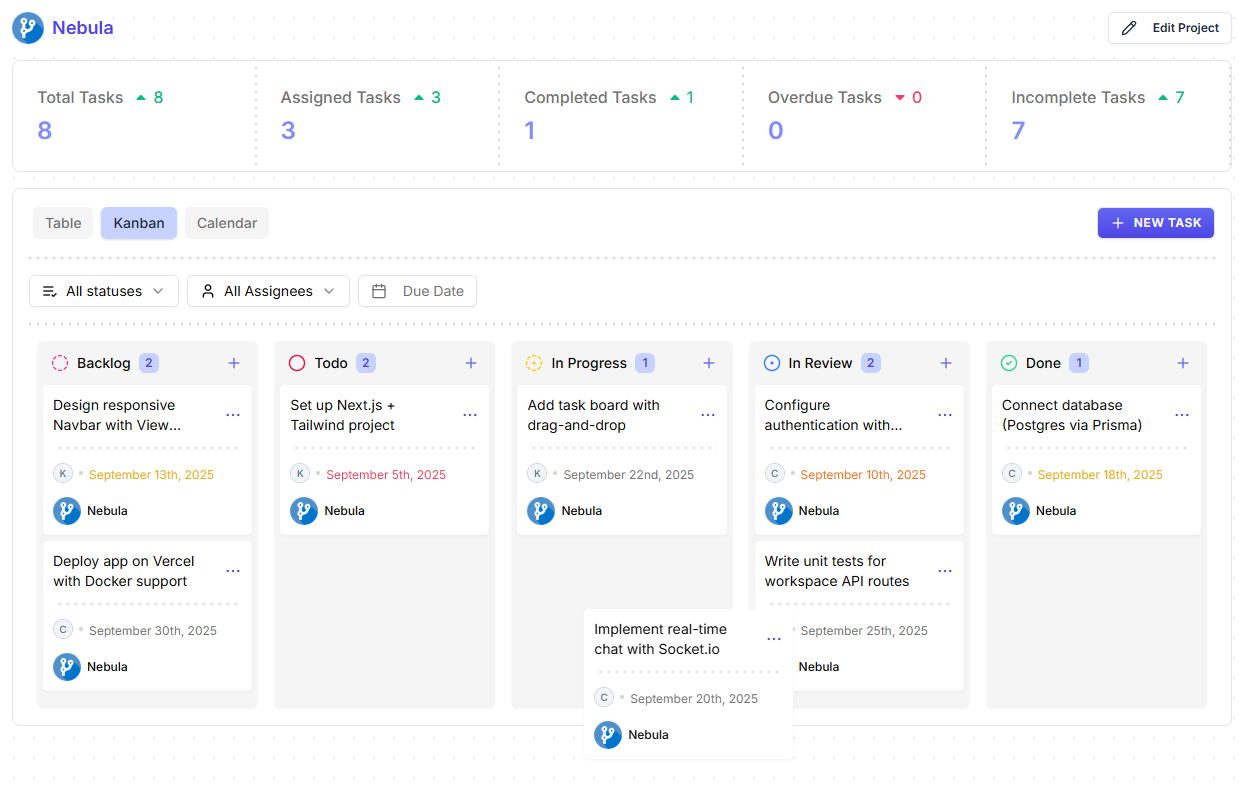Add a task via Backlog plus icon
Viewport: 1247px width, 785px height.
coord(234,363)
